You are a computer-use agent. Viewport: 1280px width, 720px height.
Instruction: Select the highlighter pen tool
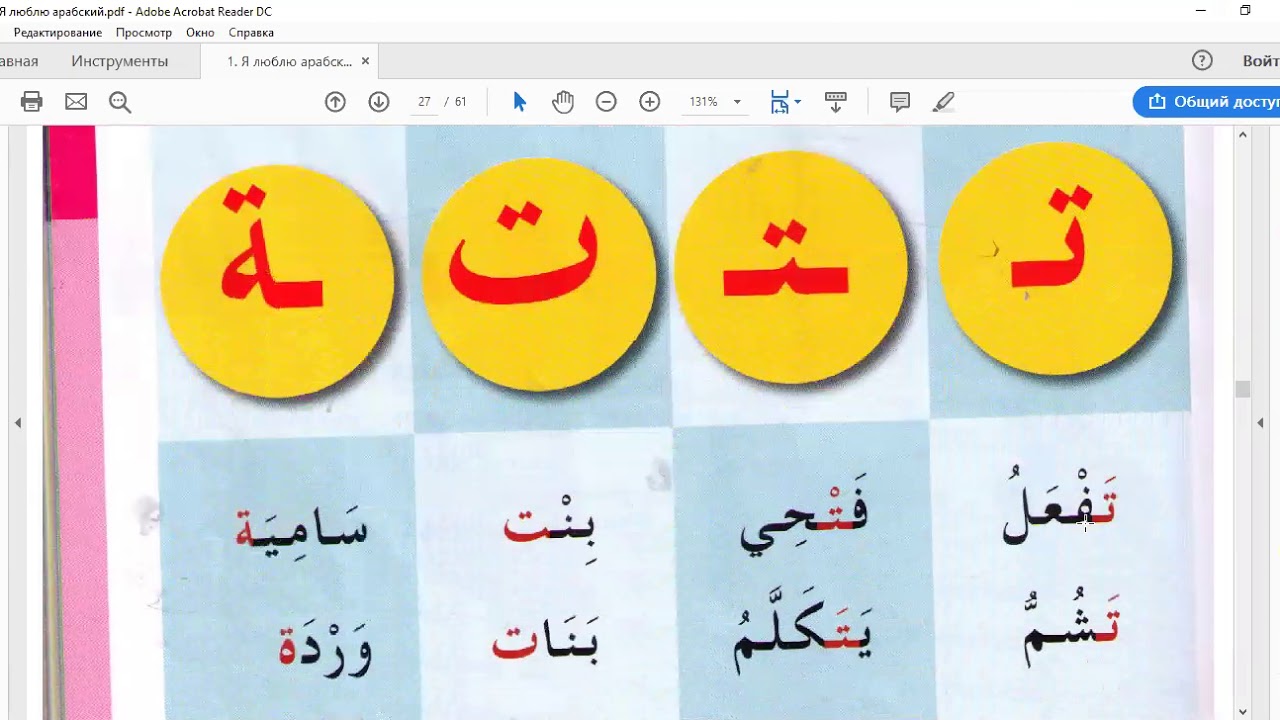click(x=943, y=102)
